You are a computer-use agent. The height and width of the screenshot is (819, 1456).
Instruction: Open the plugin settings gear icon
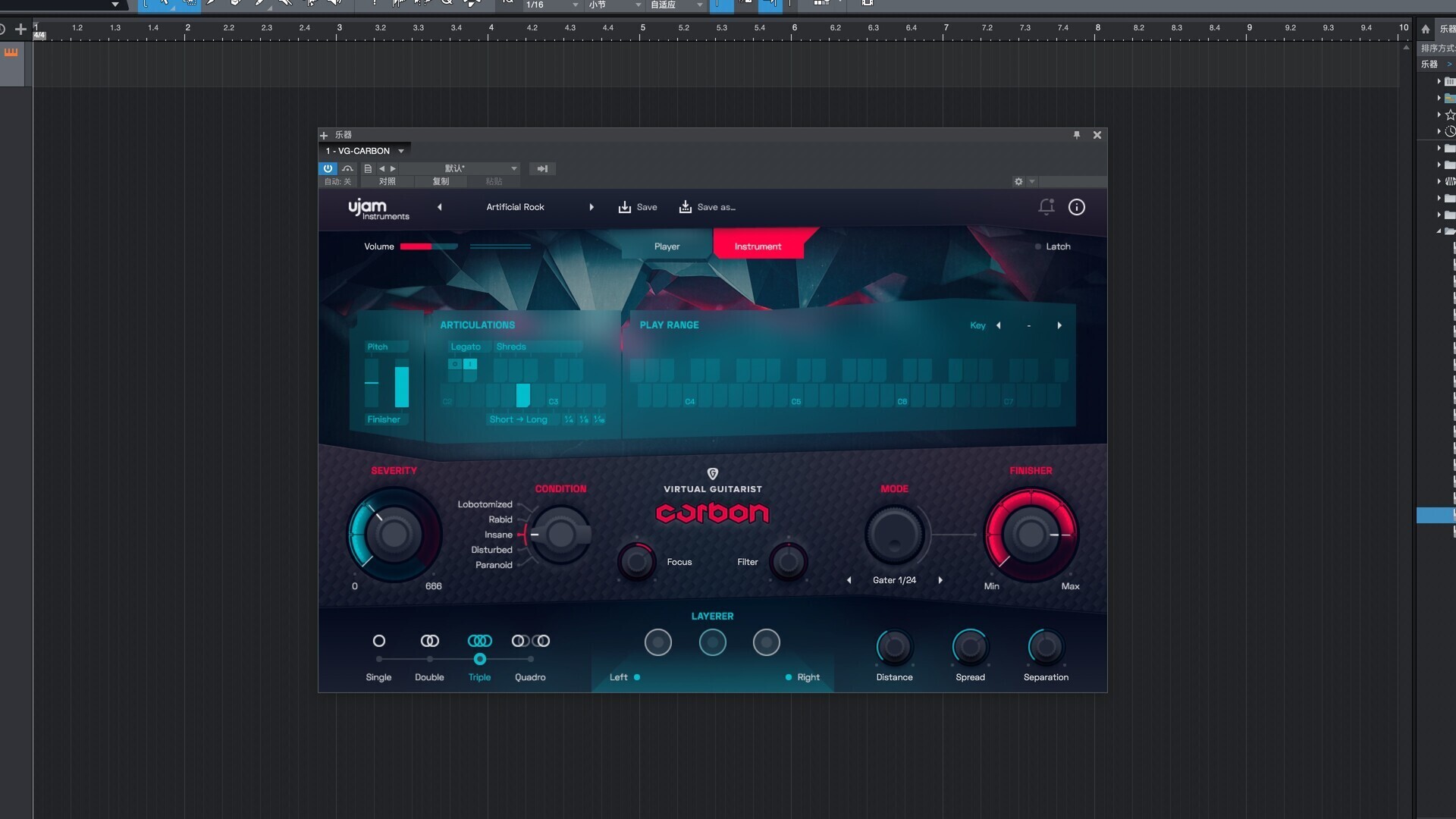[x=1018, y=181]
